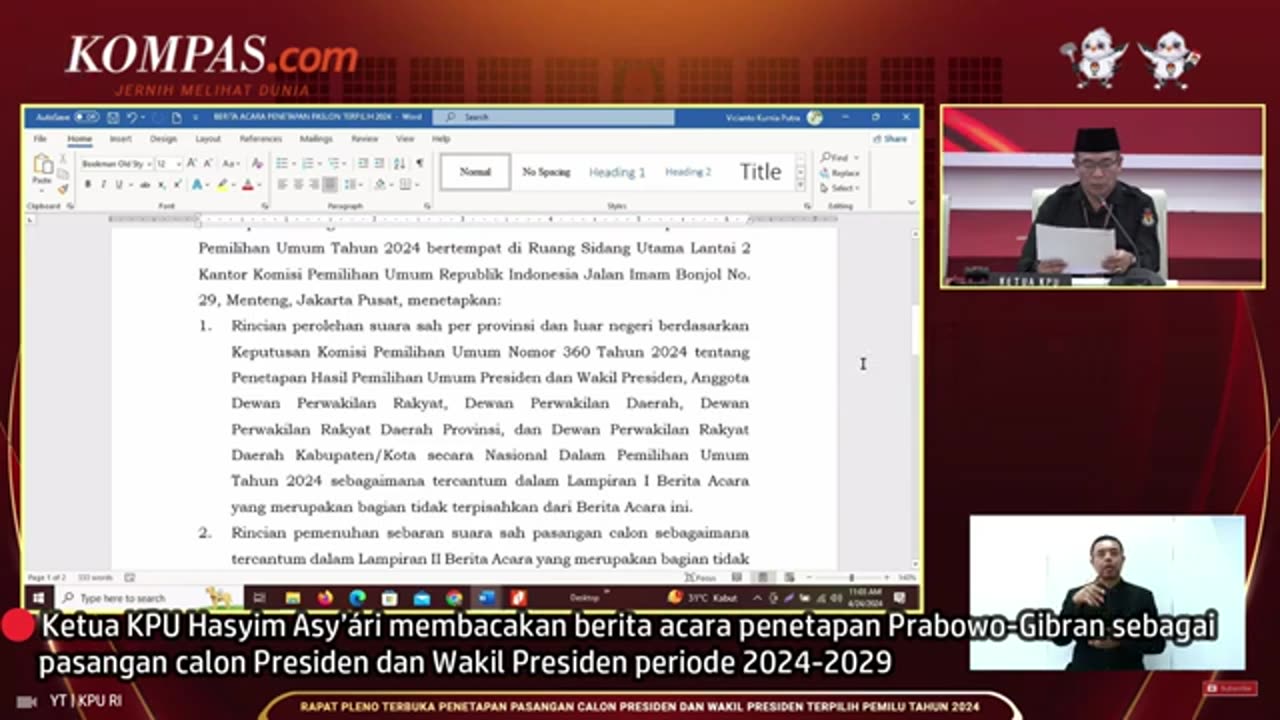Click the Sort A-Z icon
The width and height of the screenshot is (1280, 720).
(x=400, y=163)
